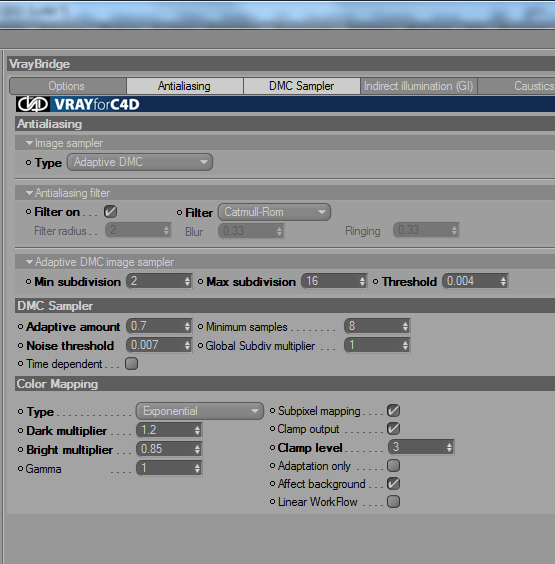Toggle the Clamp output checkbox

[393, 429]
